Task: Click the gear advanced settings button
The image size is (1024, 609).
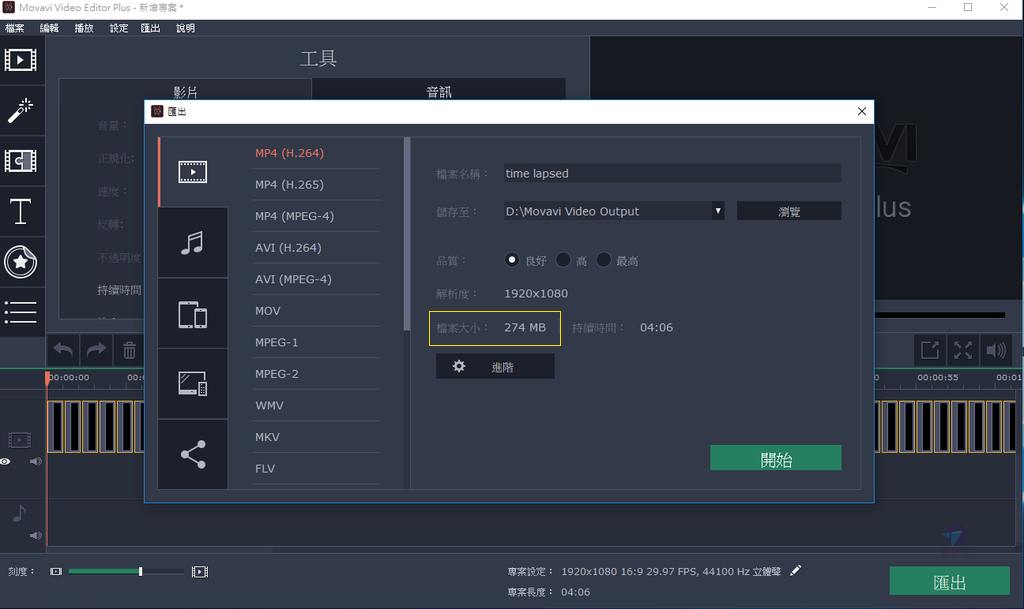Action: pyautogui.click(x=495, y=367)
